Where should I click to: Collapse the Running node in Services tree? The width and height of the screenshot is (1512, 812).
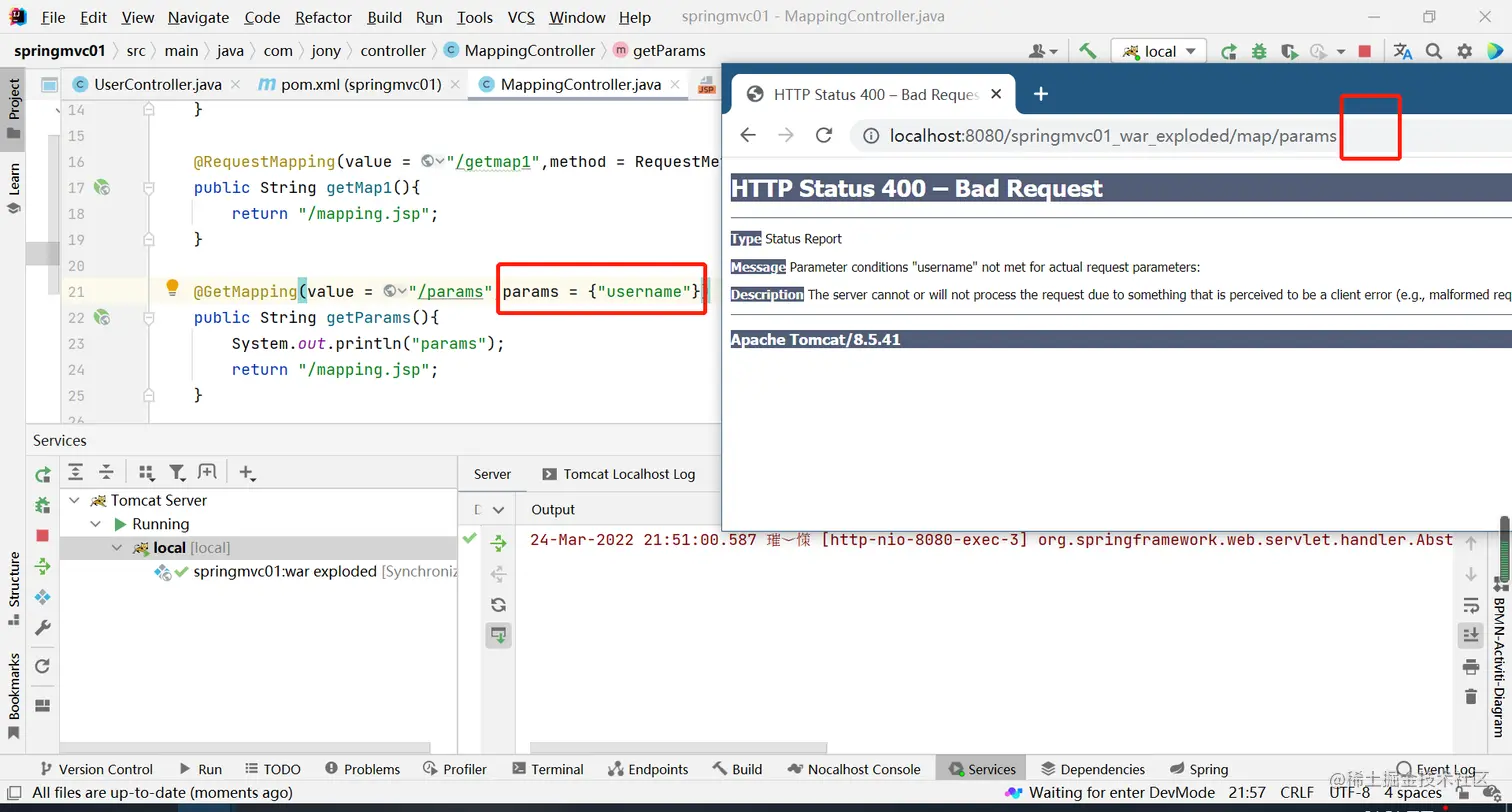[x=96, y=524]
